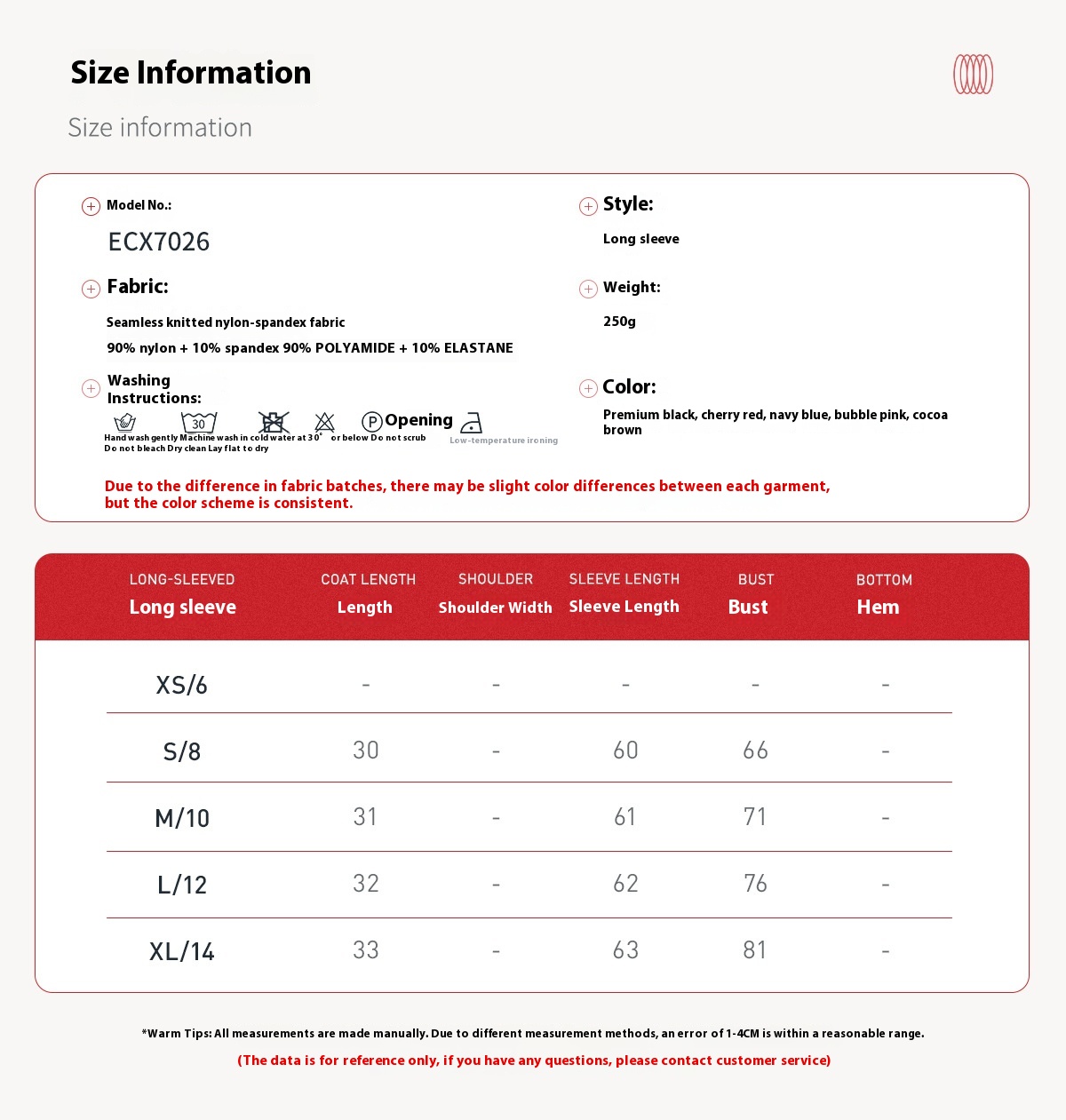Click the red contact customer service notice
The image size is (1066, 1120).
[x=534, y=1060]
